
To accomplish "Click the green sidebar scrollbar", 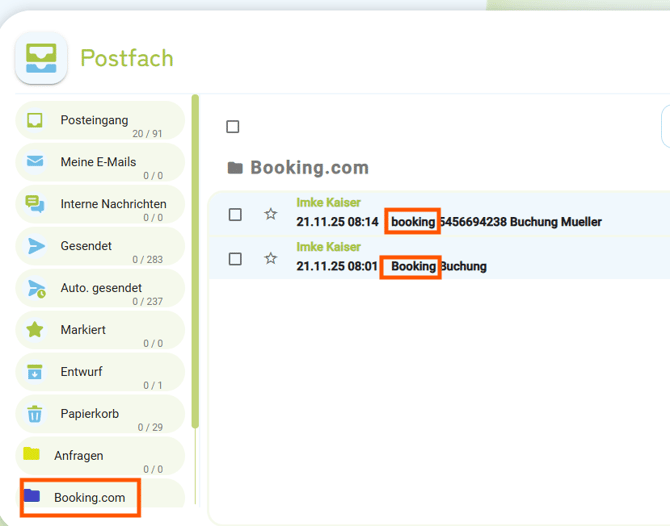I will pos(195,261).
